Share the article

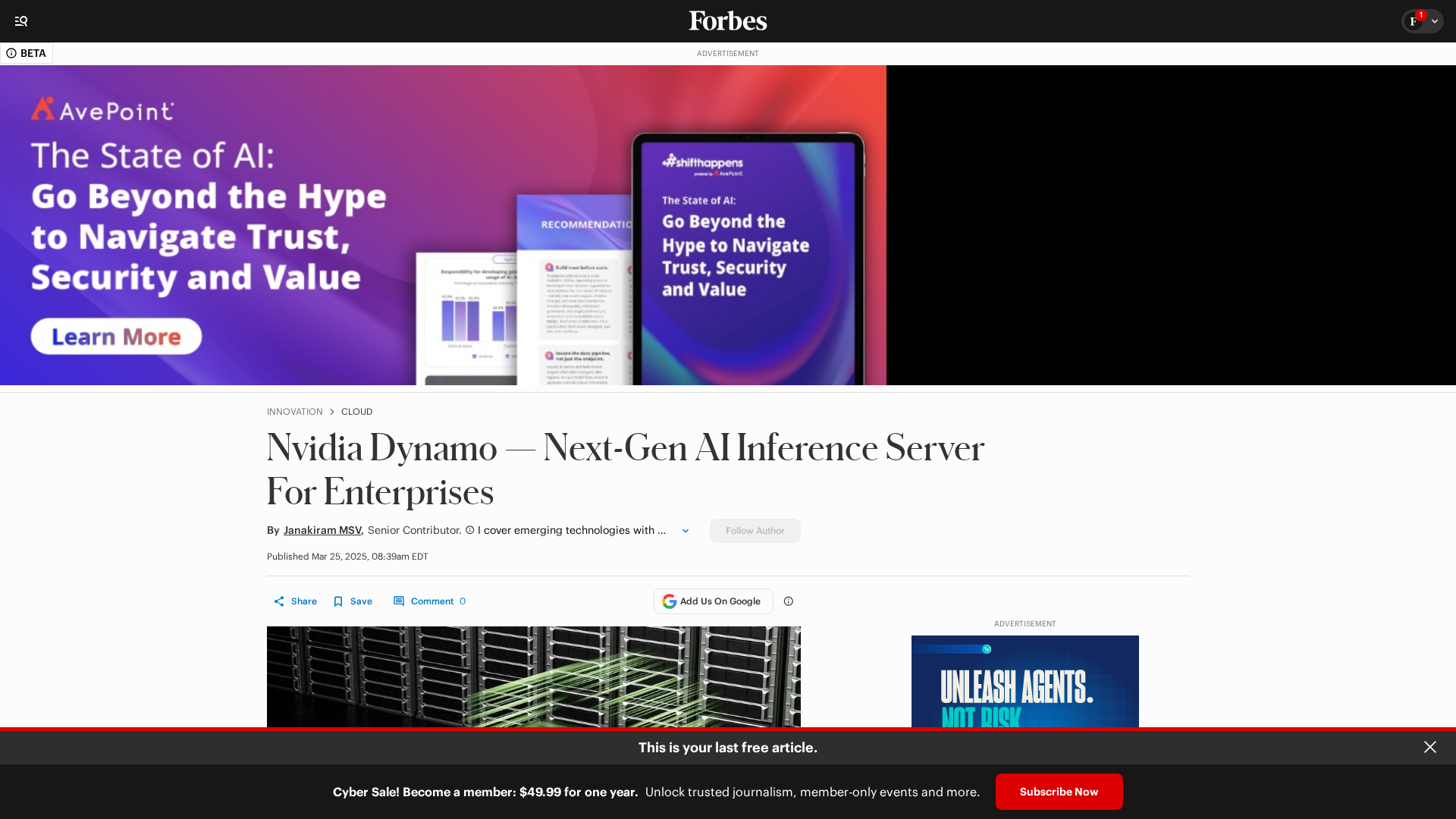click(x=295, y=601)
